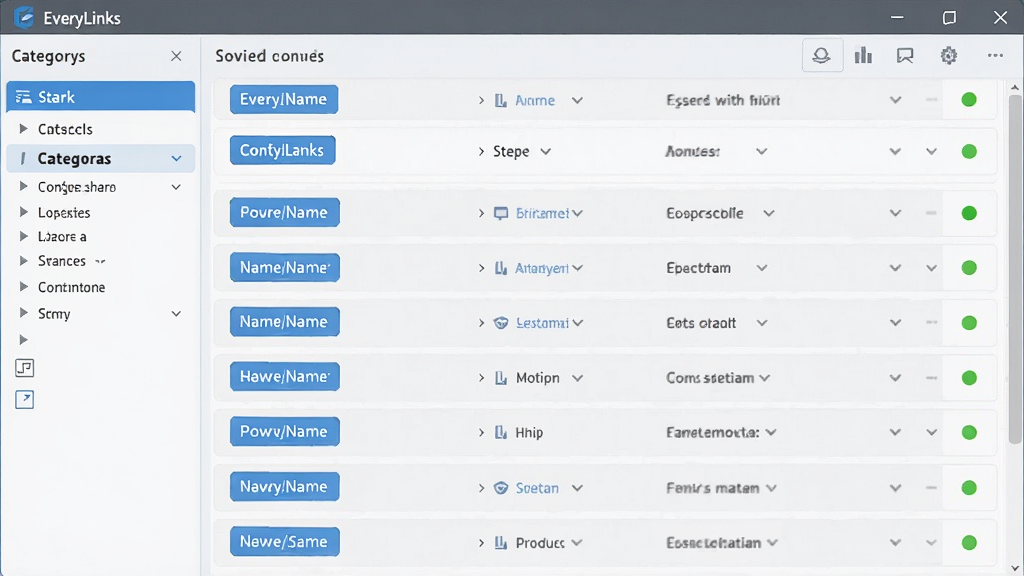Click the shield icon beside Soetan

tap(501, 488)
